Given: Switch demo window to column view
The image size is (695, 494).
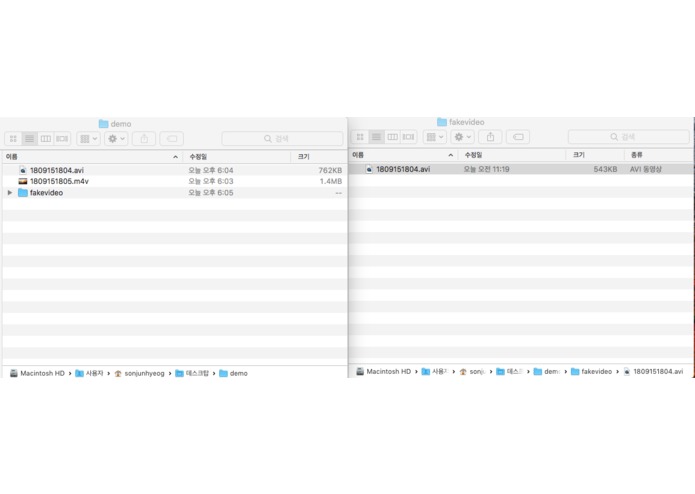Looking at the screenshot, I should [x=46, y=139].
